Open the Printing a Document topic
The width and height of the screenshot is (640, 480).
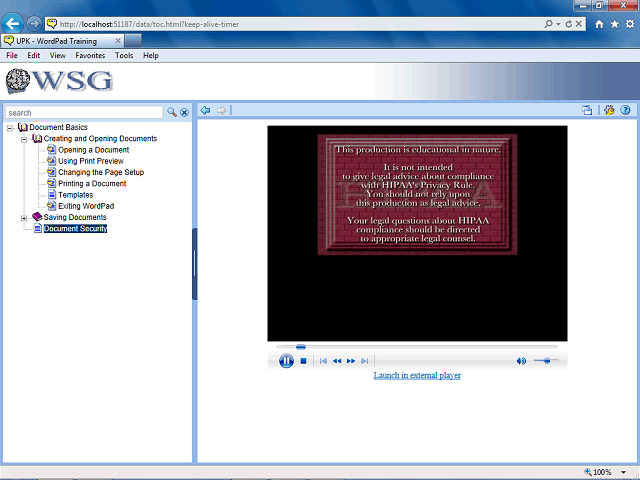[92, 184]
